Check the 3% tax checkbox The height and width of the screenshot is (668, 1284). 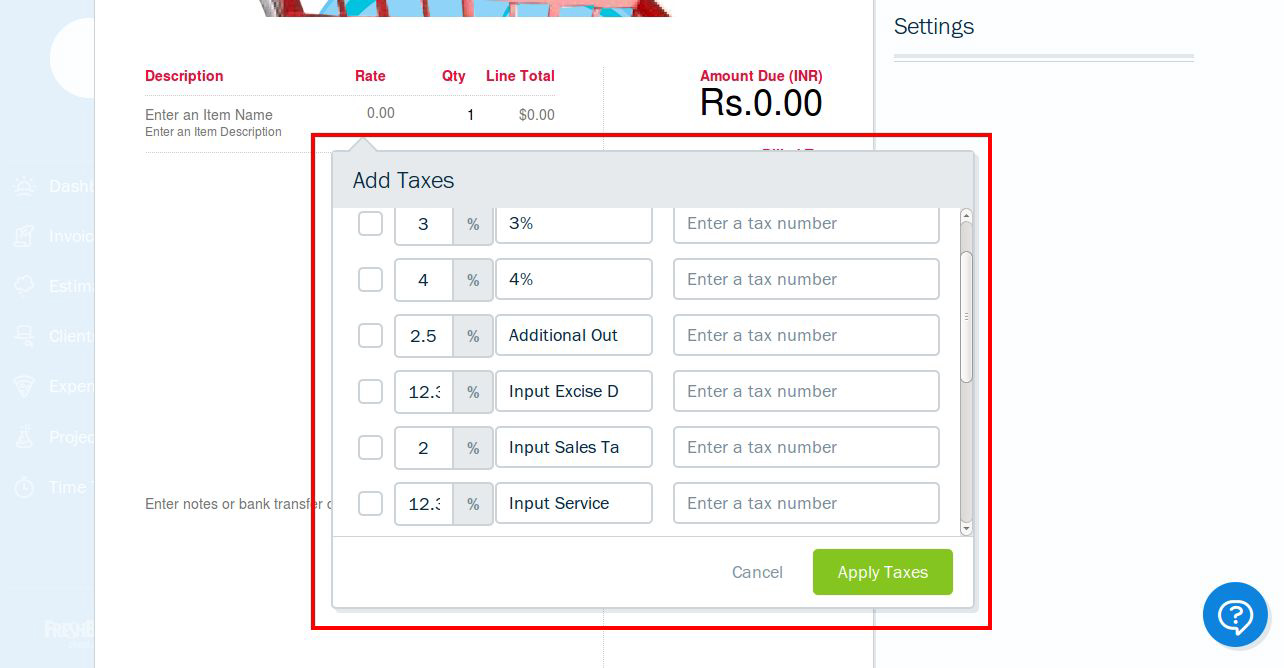370,223
